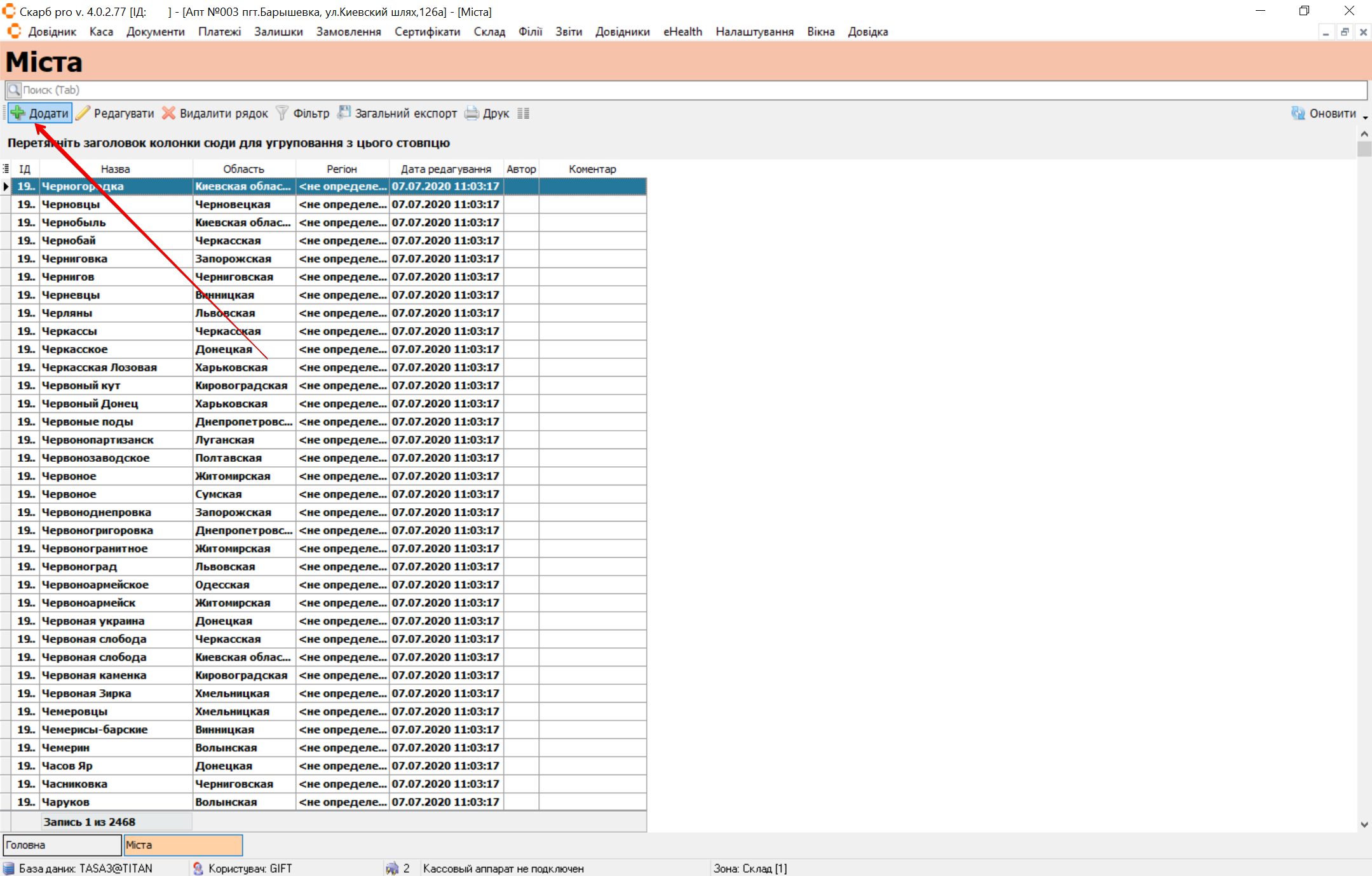Open the Довідники menu

coord(622,32)
